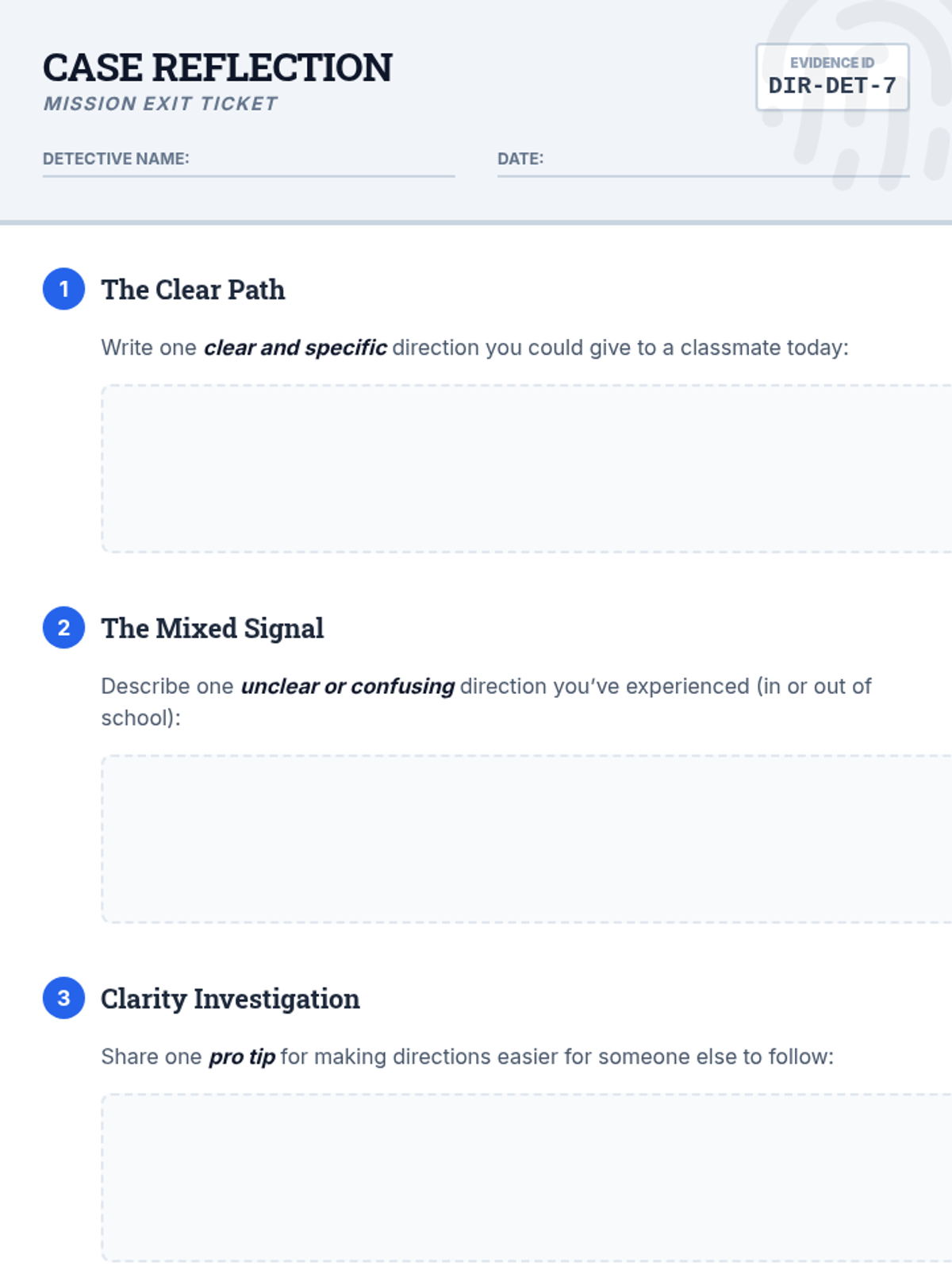
Task: Click the bold phrase clear and specific
Action: pos(295,348)
